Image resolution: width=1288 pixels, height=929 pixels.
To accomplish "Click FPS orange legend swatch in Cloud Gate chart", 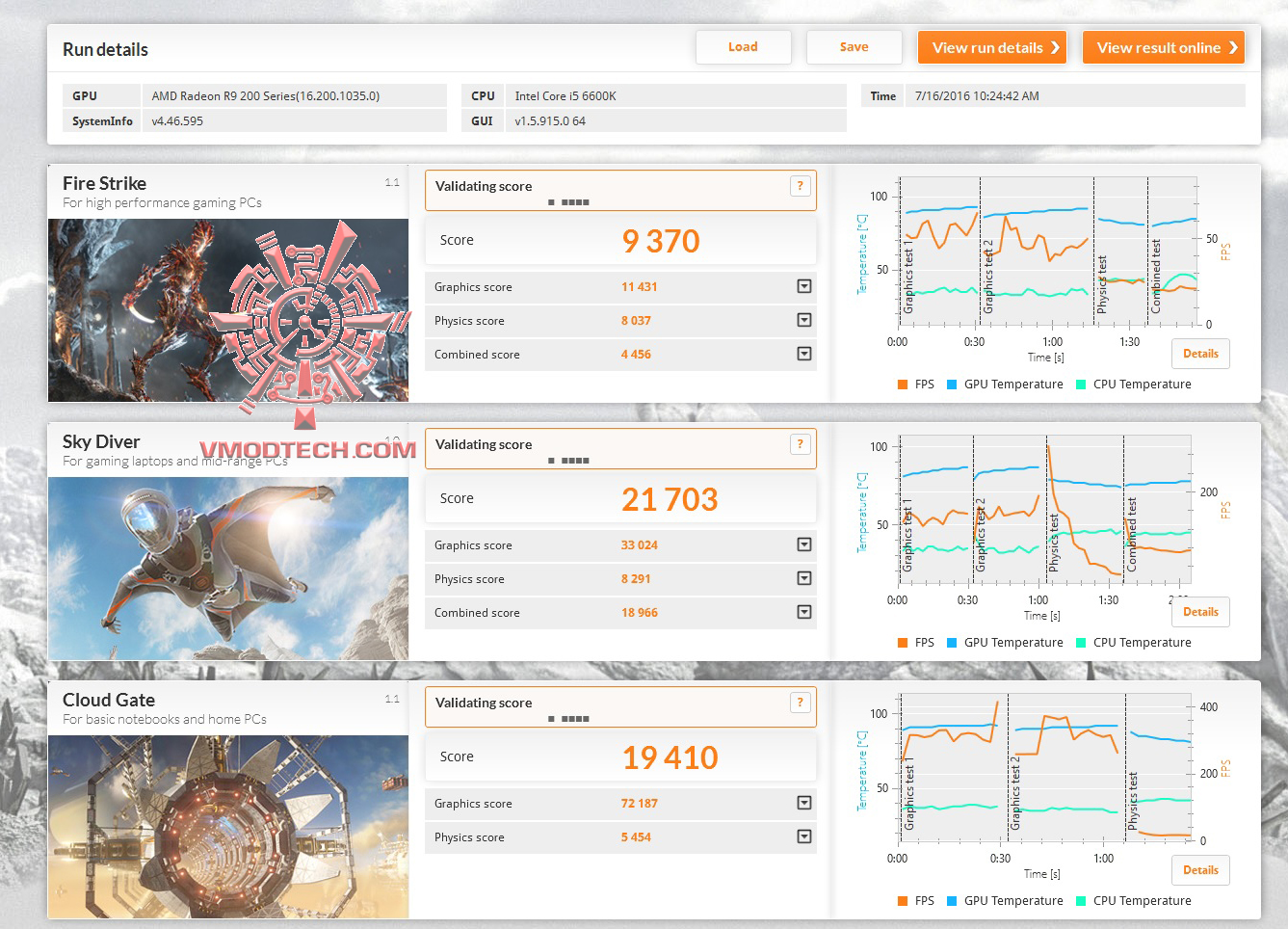I will (x=903, y=901).
